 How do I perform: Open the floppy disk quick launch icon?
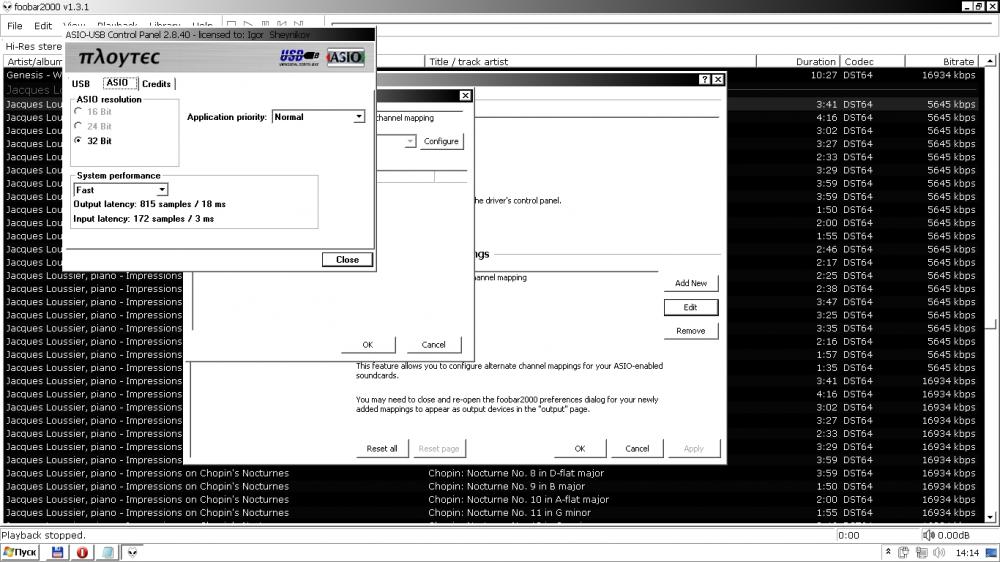[x=58, y=552]
